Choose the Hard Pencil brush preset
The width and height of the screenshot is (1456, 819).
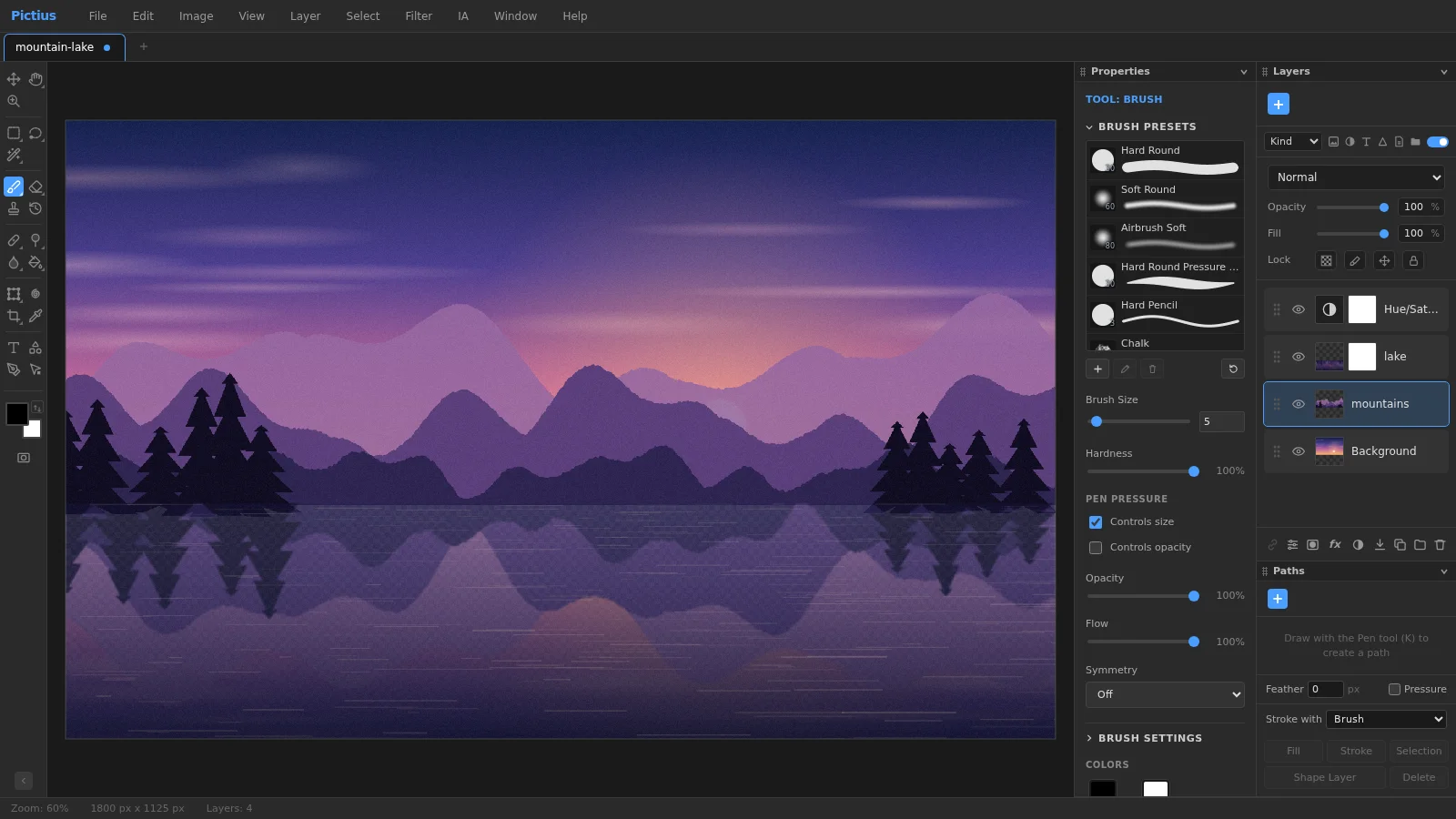click(x=1165, y=314)
